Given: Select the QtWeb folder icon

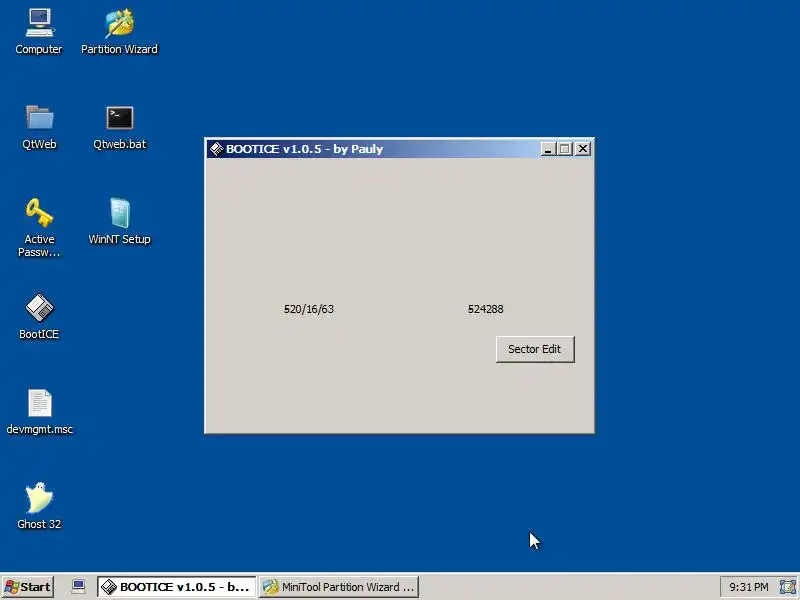Looking at the screenshot, I should point(39,127).
